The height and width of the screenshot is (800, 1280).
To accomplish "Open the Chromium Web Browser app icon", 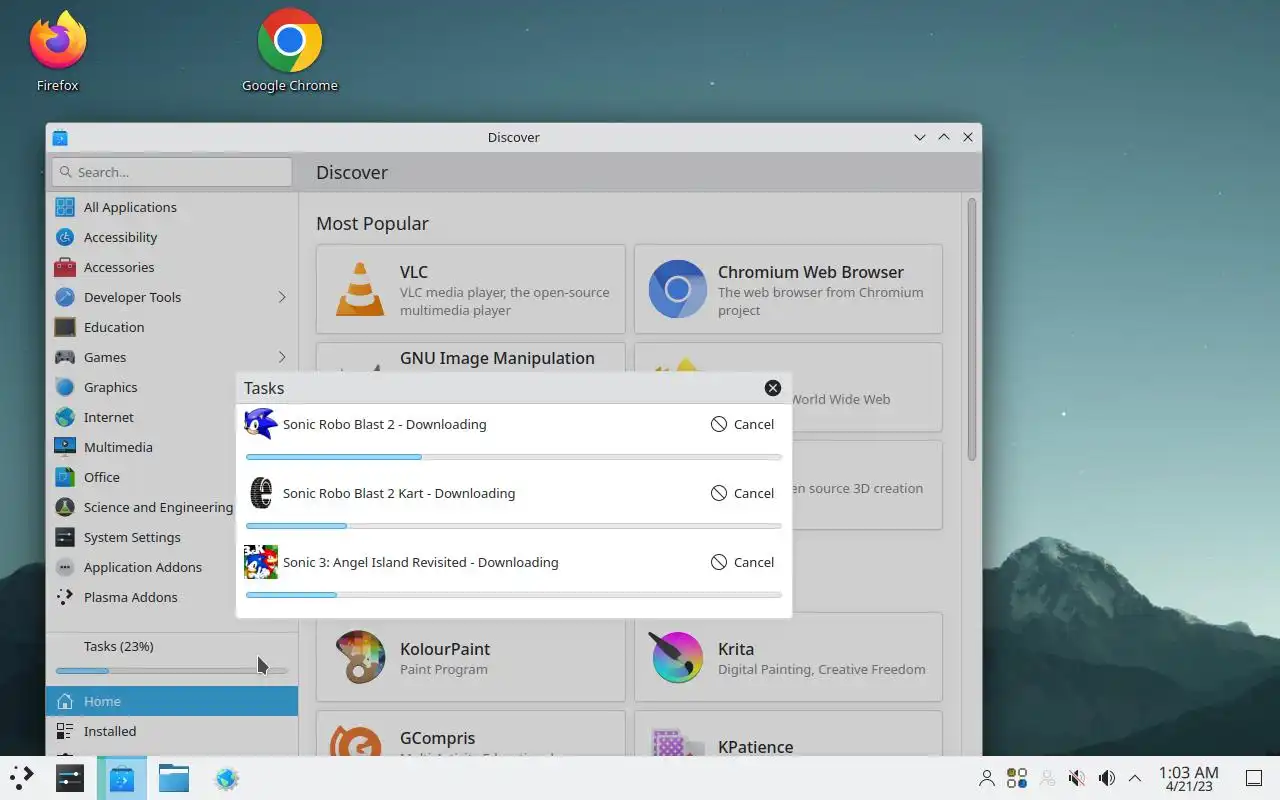I will pos(677,290).
